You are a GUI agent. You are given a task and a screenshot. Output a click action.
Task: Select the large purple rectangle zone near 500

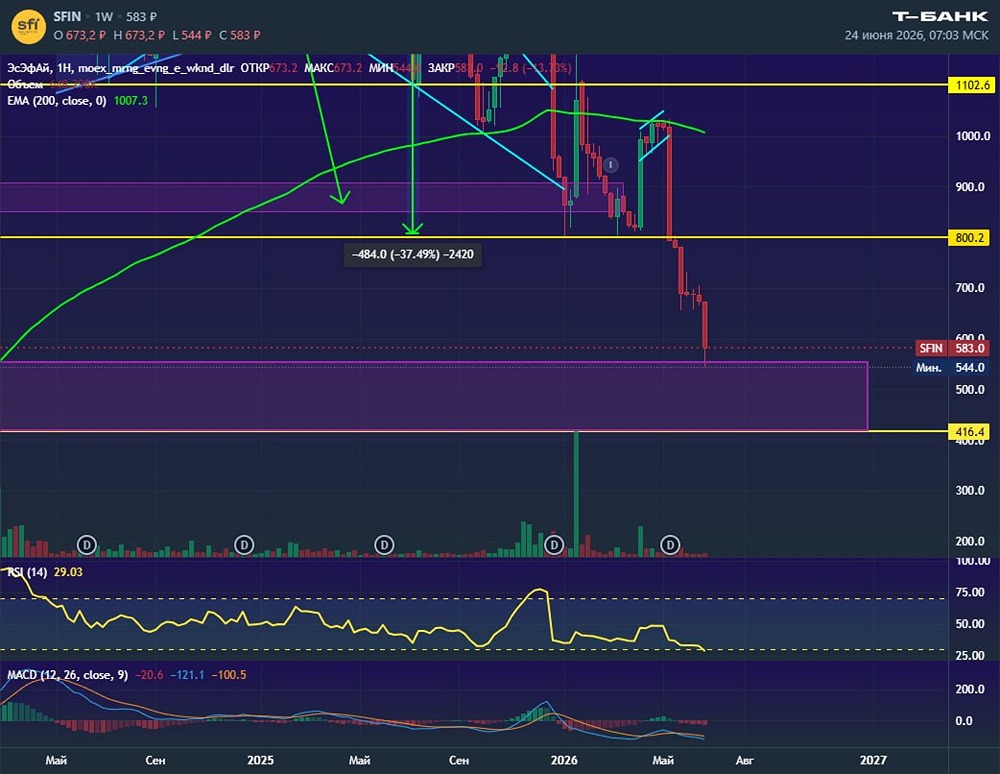[x=434, y=396]
